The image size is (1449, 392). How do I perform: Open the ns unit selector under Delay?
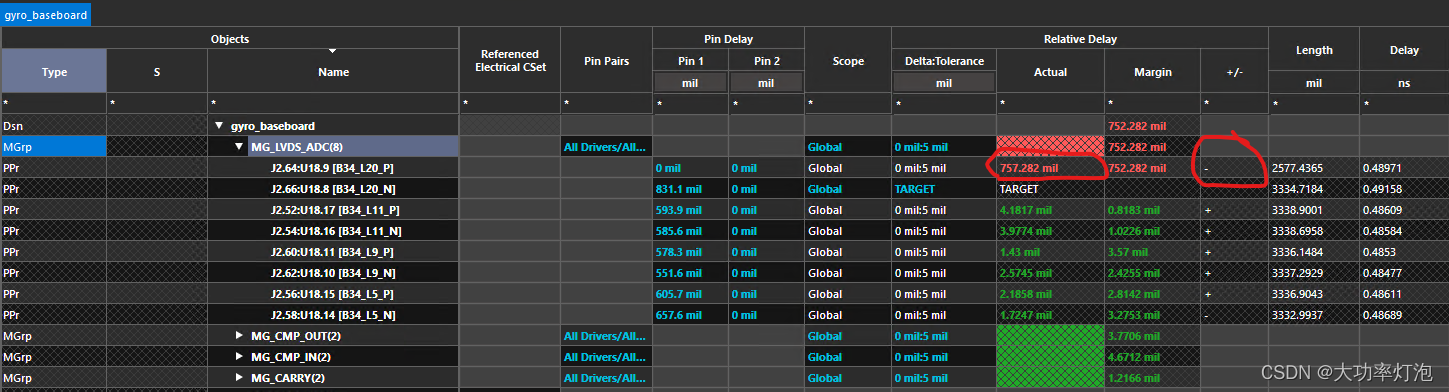1404,83
